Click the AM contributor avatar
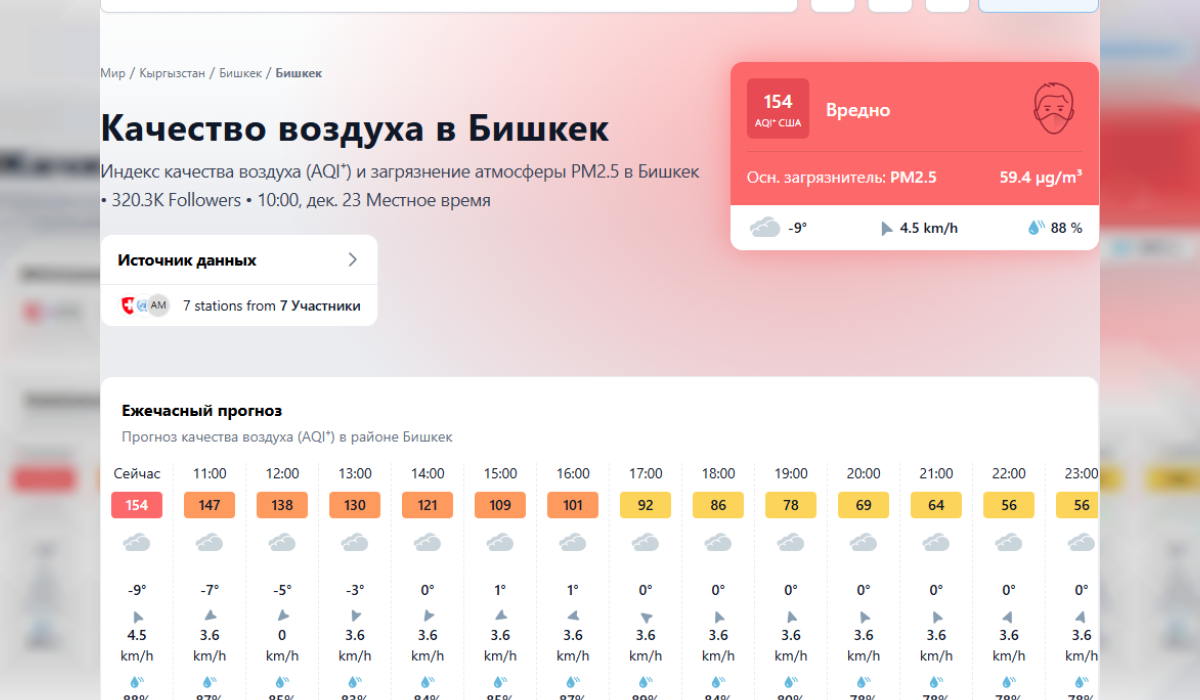 pyautogui.click(x=158, y=306)
